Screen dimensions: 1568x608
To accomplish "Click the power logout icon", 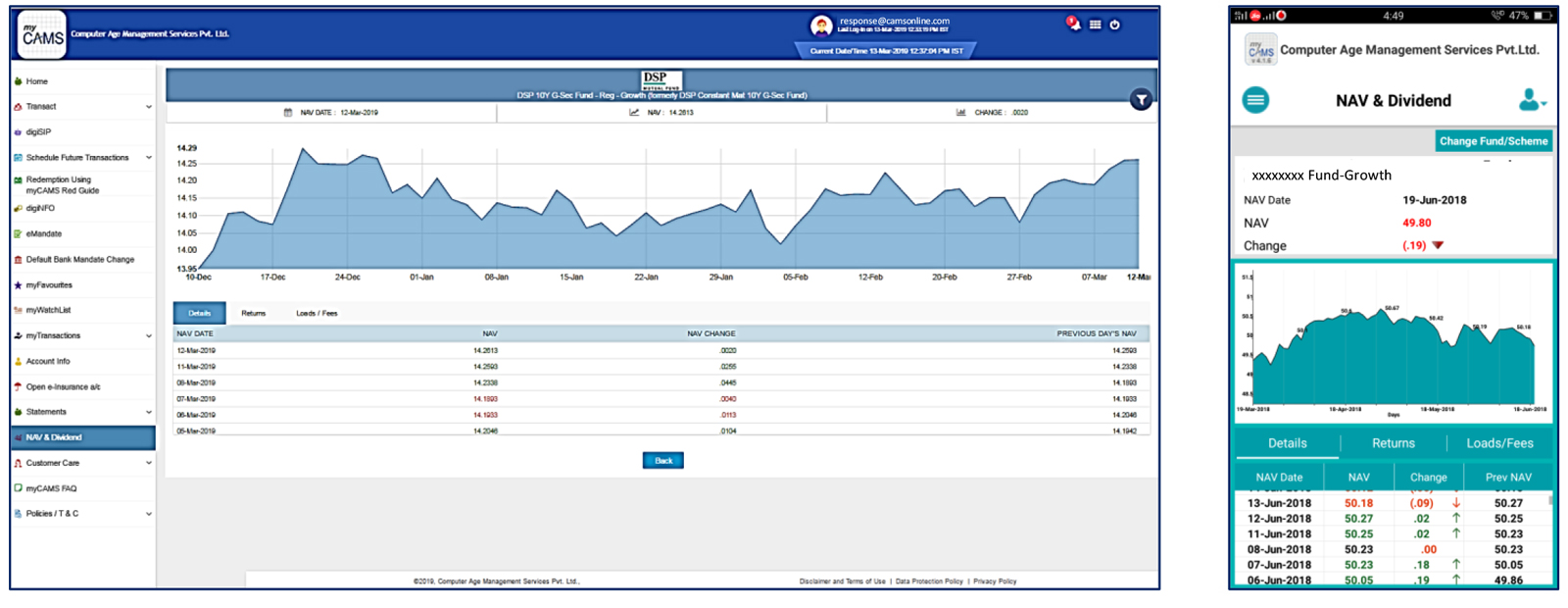I will point(1115,25).
